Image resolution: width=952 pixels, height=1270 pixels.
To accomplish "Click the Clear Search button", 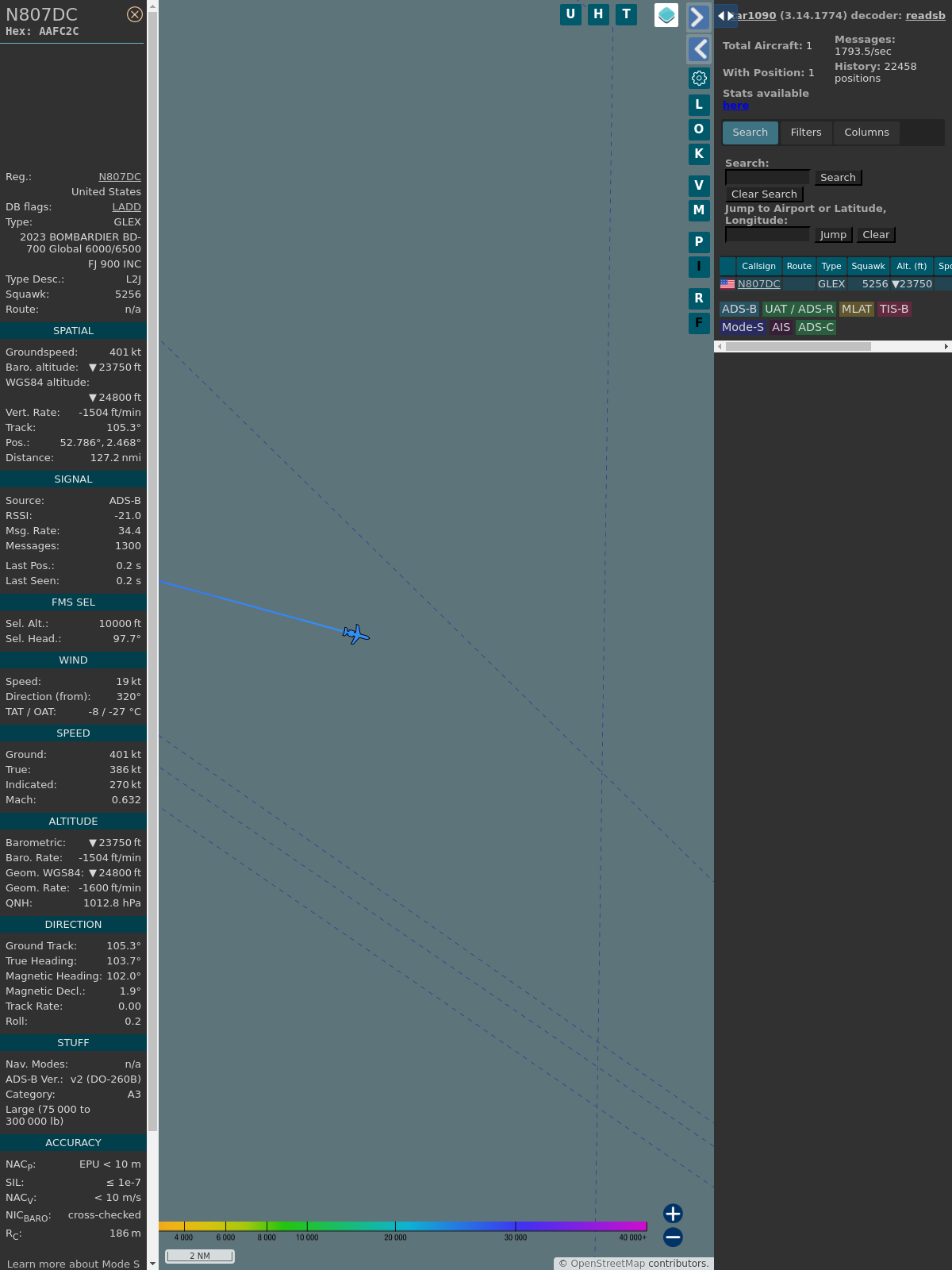I will click(x=764, y=194).
